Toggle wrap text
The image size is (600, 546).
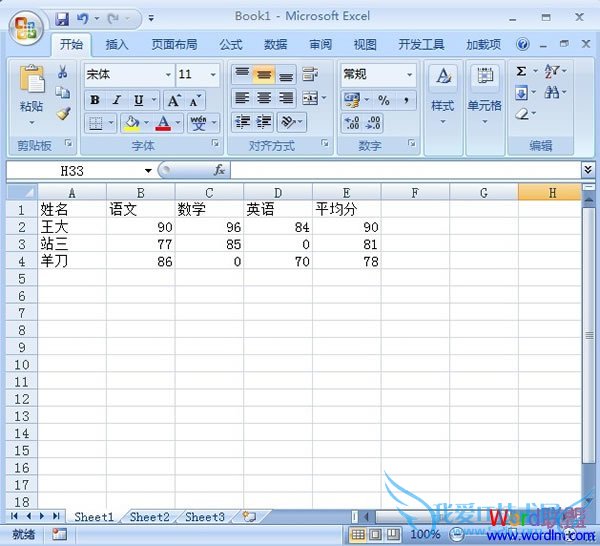click(310, 74)
